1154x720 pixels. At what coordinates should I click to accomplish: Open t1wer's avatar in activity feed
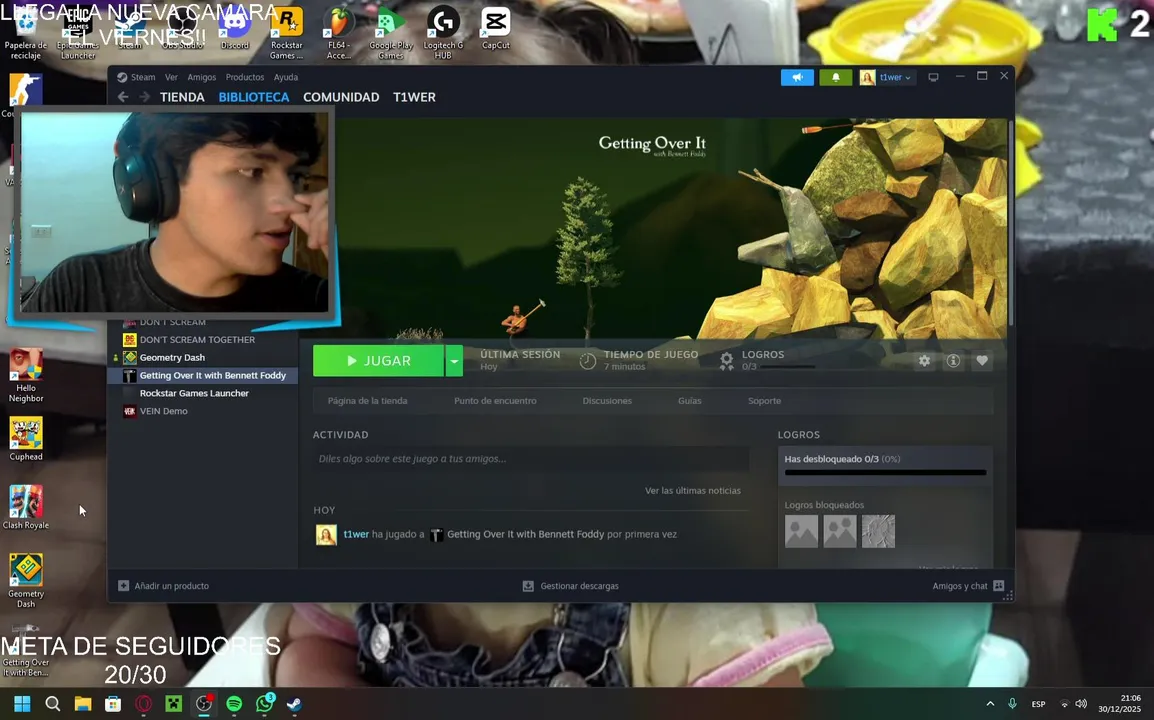[x=326, y=534]
